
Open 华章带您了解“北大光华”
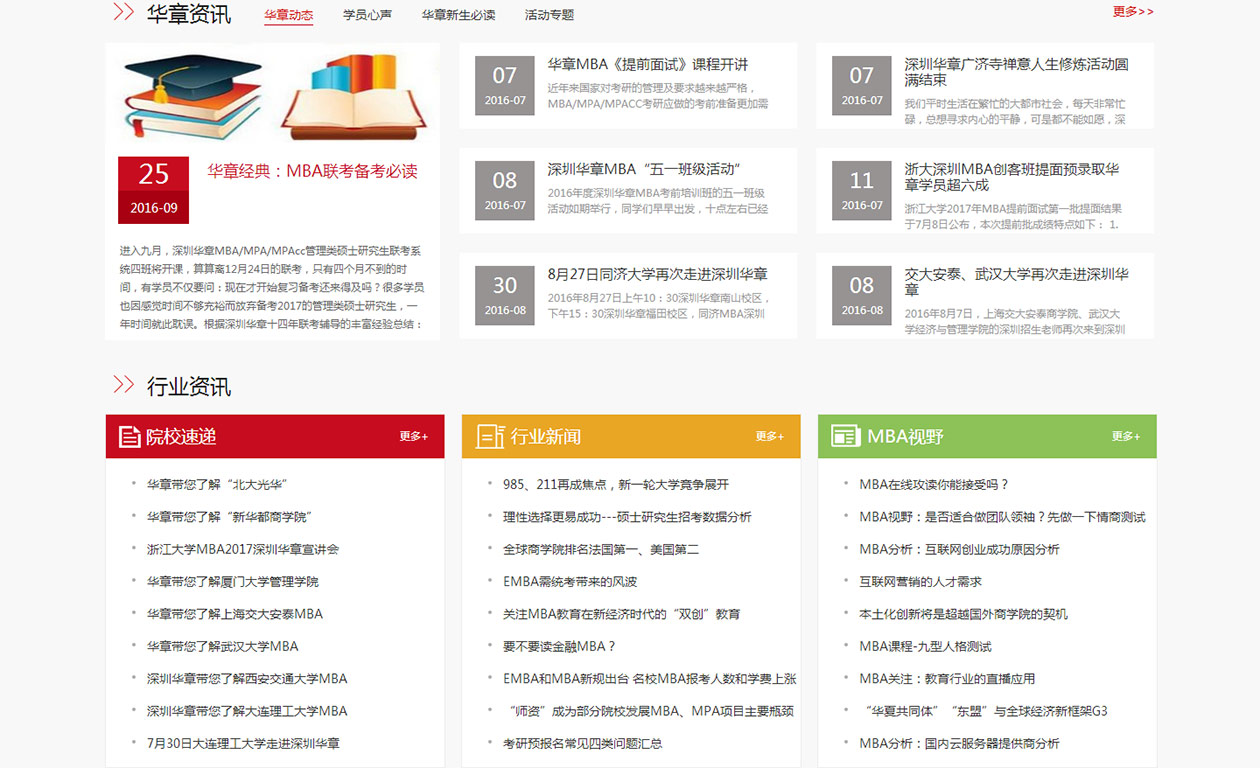click(x=217, y=485)
